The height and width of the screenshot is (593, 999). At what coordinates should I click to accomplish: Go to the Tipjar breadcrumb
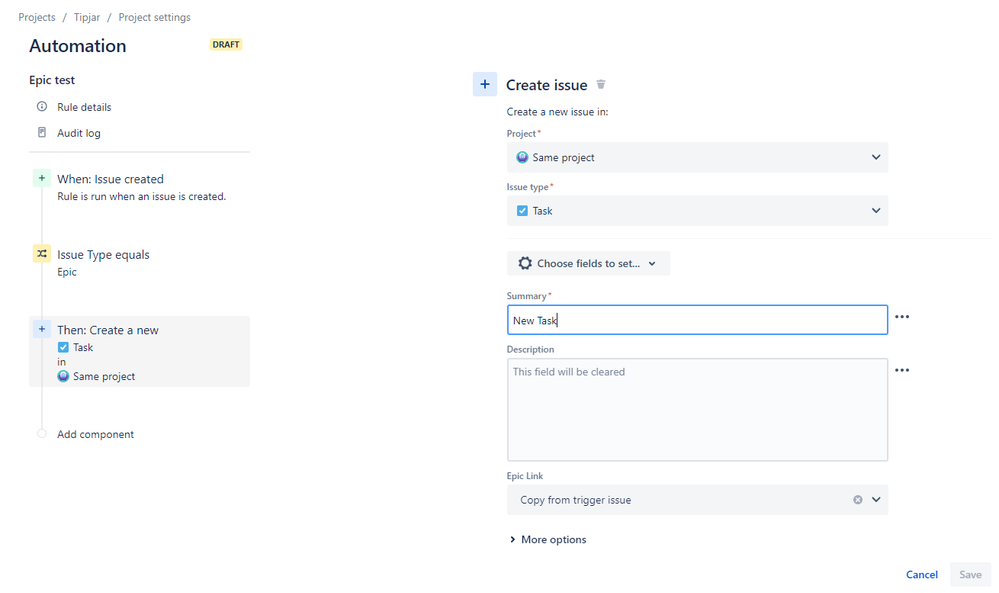pyautogui.click(x=87, y=17)
